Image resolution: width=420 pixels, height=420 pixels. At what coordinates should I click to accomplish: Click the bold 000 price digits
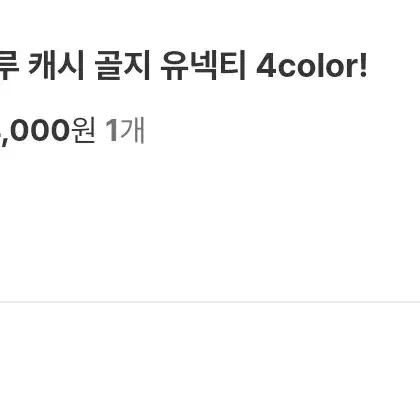tap(39, 131)
